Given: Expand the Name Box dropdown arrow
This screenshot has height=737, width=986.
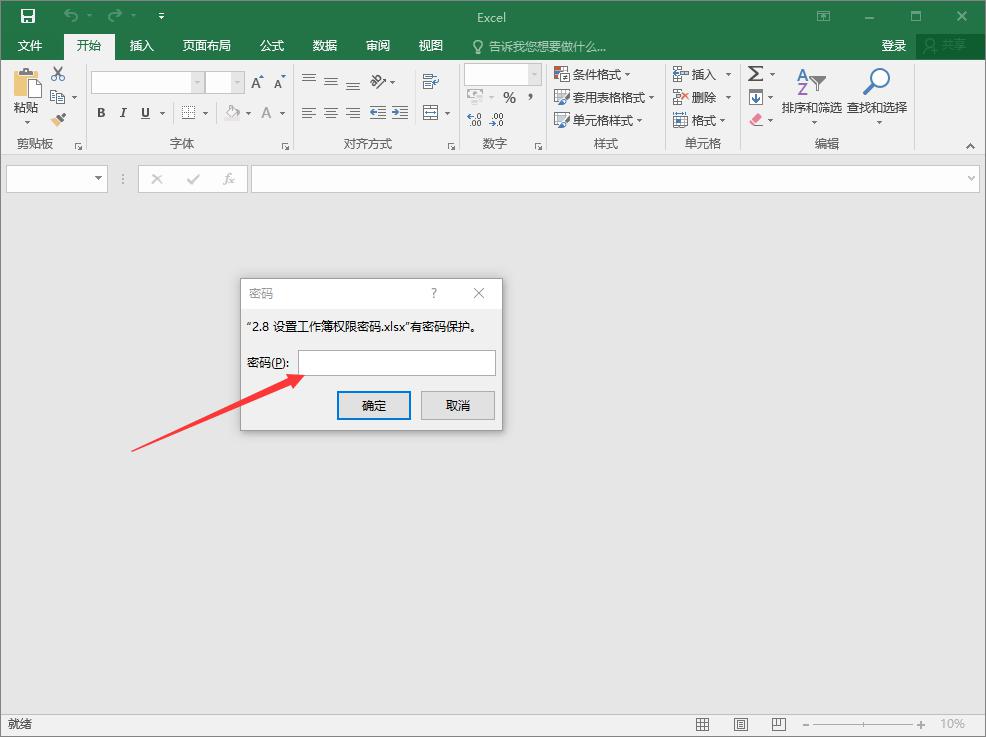Looking at the screenshot, I should coord(98,178).
